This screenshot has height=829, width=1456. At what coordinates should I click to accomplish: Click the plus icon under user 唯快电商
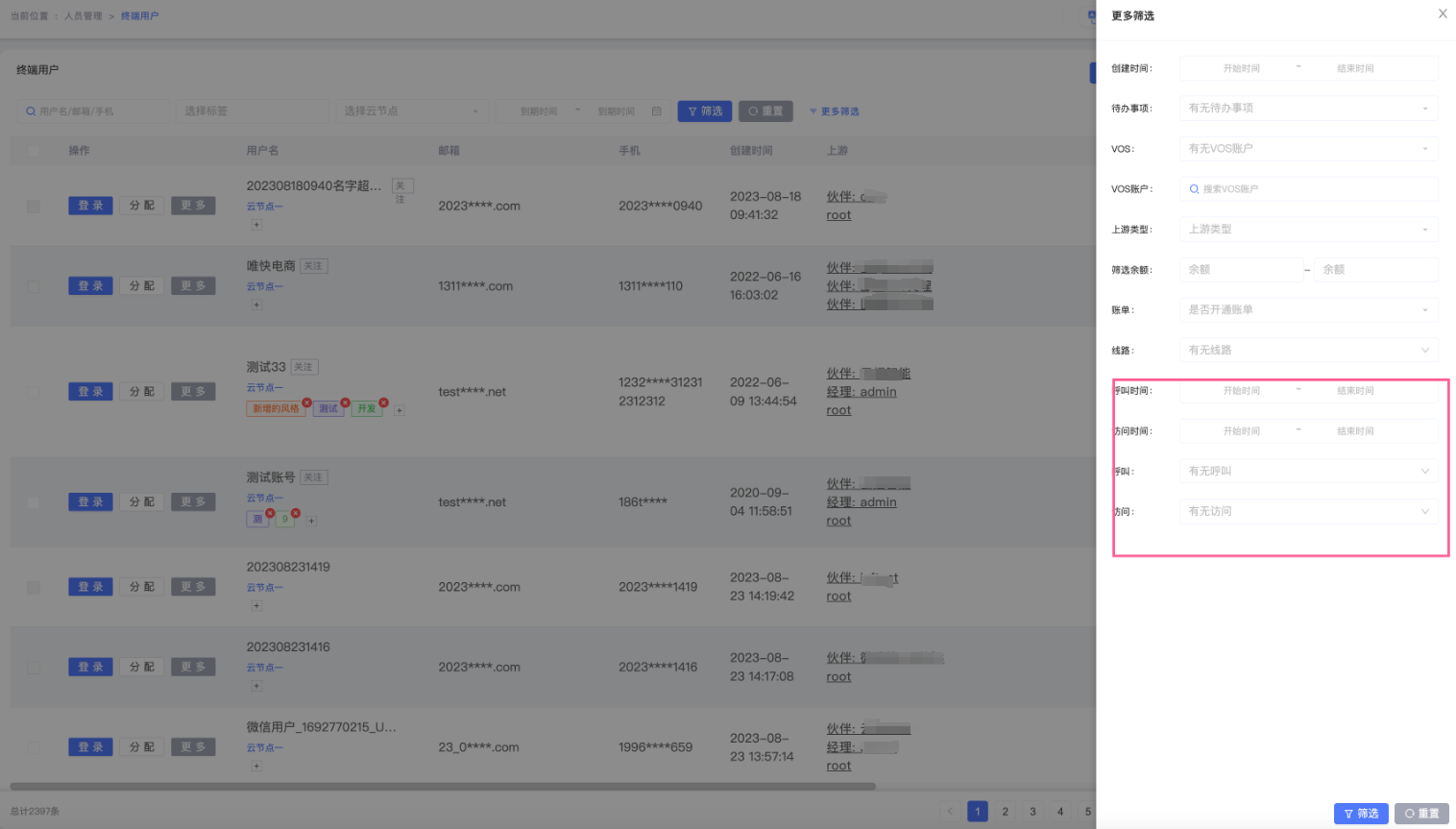pyautogui.click(x=256, y=305)
